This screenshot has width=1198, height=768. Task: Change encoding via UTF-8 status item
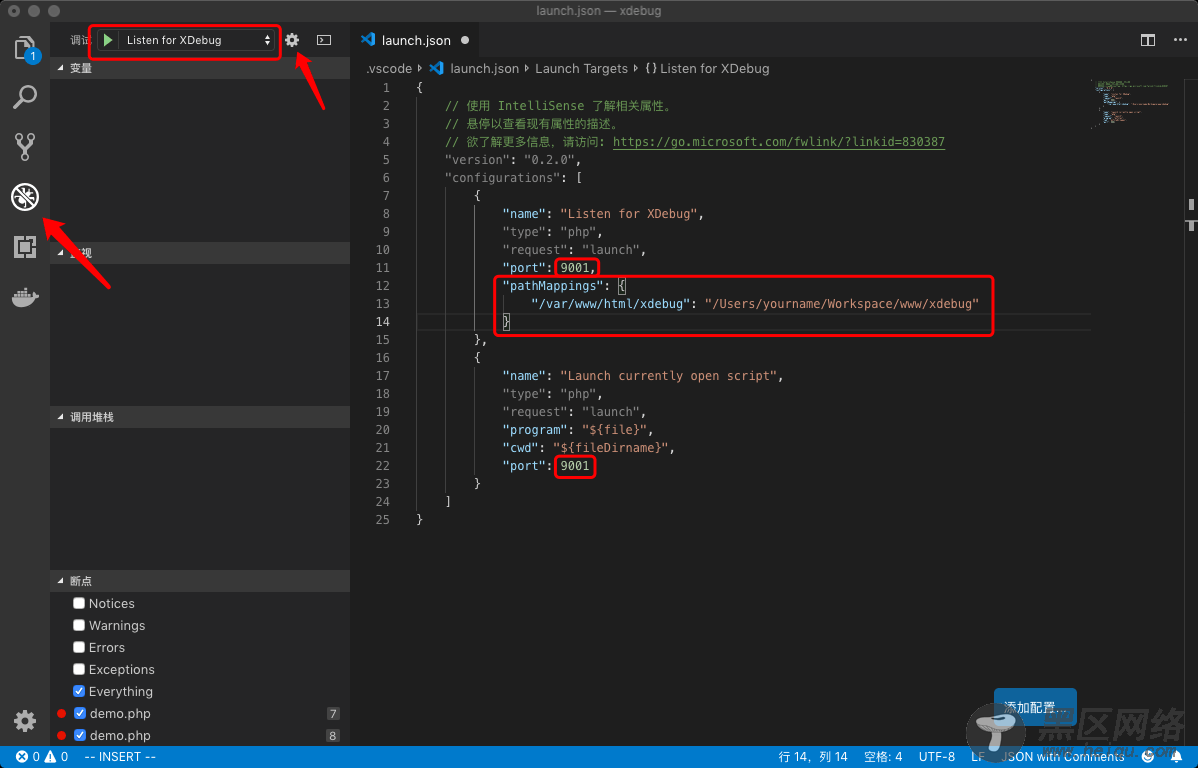pyautogui.click(x=937, y=757)
